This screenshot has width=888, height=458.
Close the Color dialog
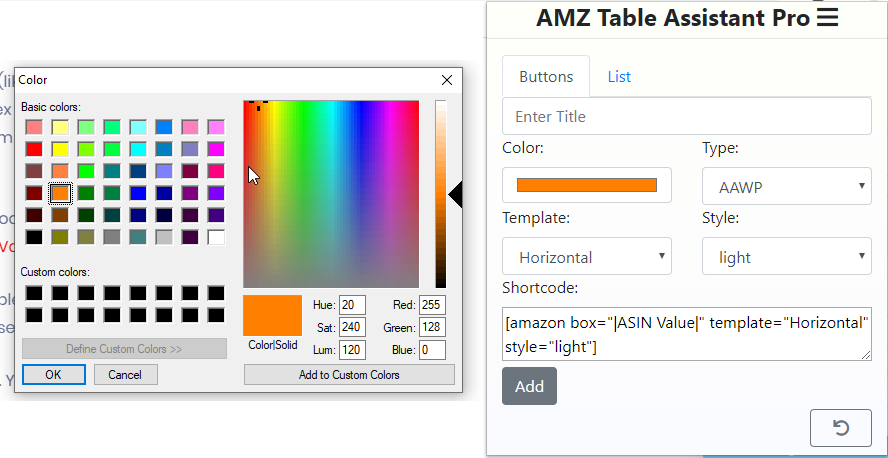[x=447, y=80]
